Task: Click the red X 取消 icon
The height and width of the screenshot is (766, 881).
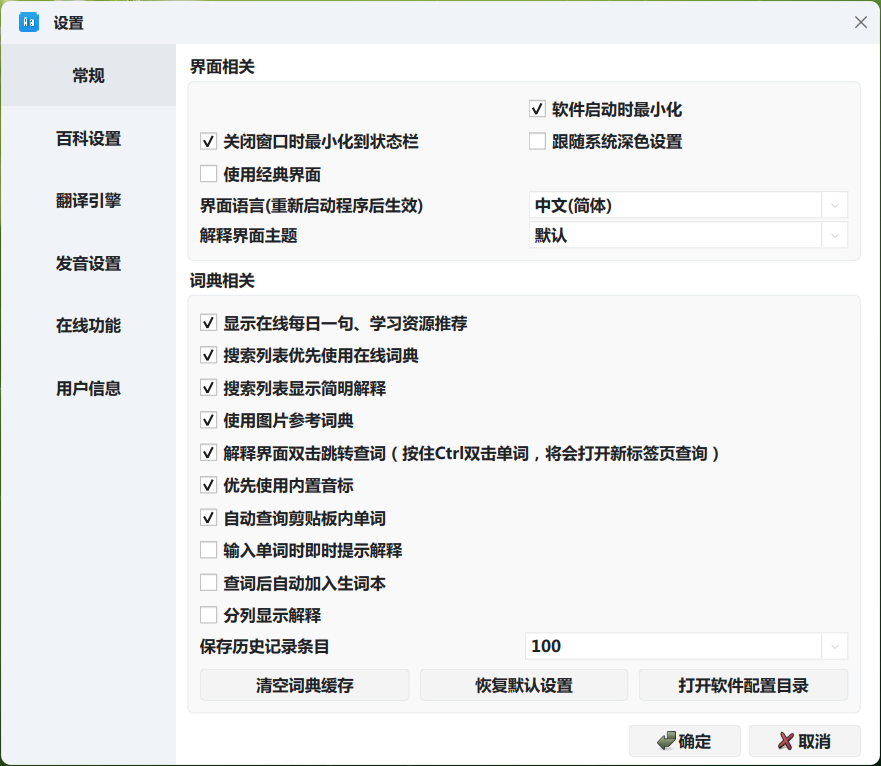Action: [x=785, y=741]
